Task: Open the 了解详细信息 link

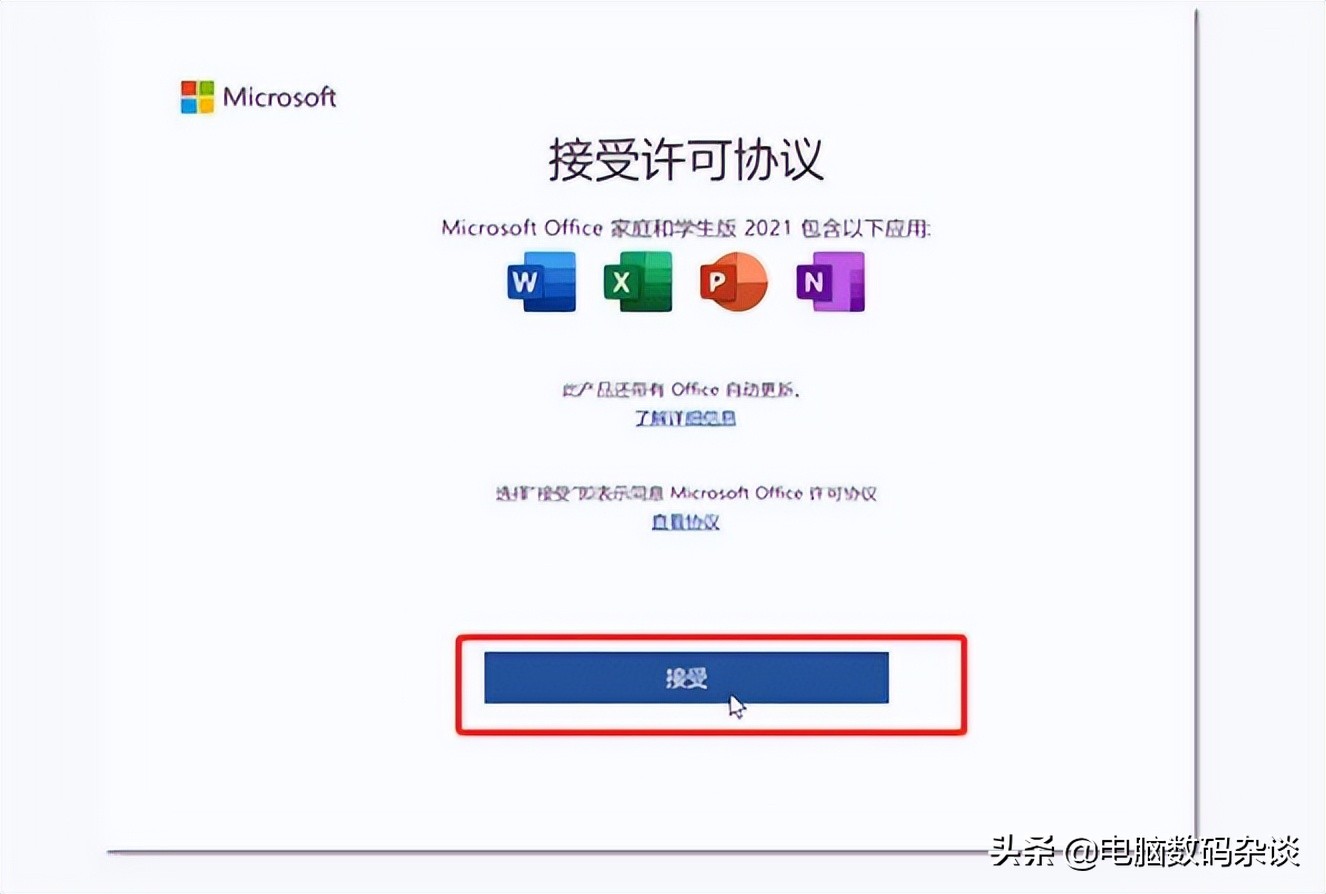Action: [x=685, y=418]
